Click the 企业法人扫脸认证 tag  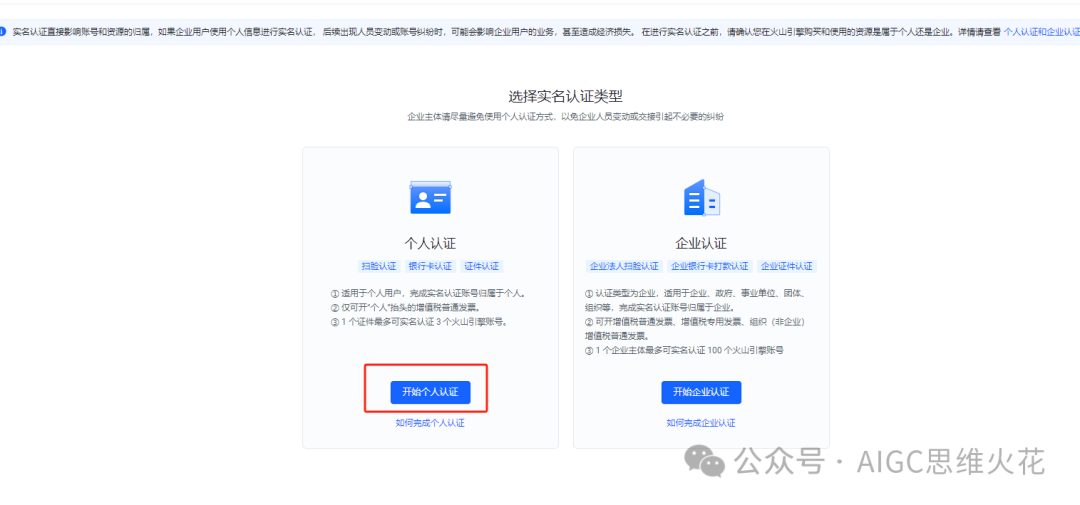[x=623, y=266]
